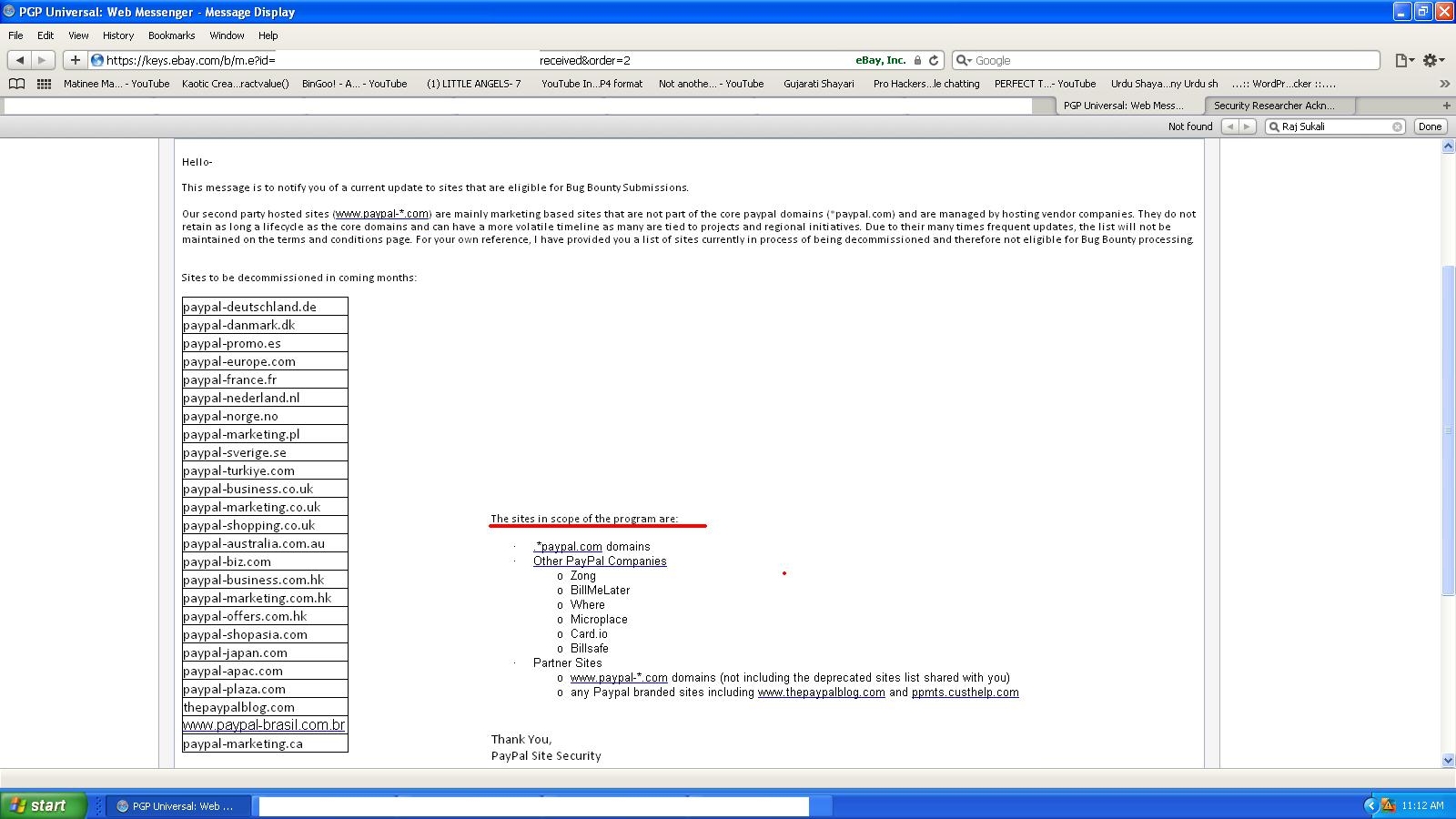
Task: Open the (1) LITTLE ANGELS- 7 bookmark
Action: 474,84
